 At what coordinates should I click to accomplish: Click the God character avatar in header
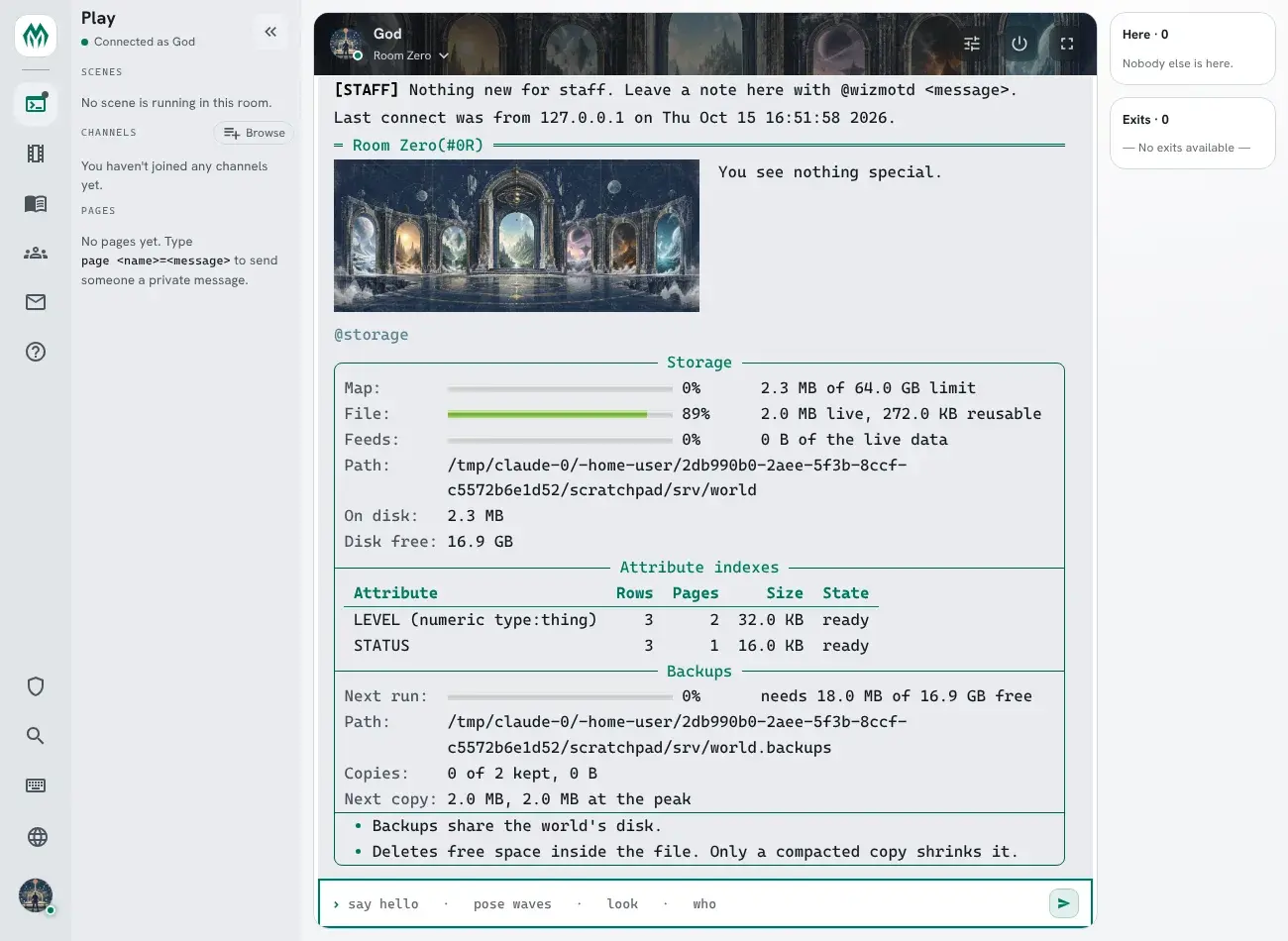click(347, 44)
